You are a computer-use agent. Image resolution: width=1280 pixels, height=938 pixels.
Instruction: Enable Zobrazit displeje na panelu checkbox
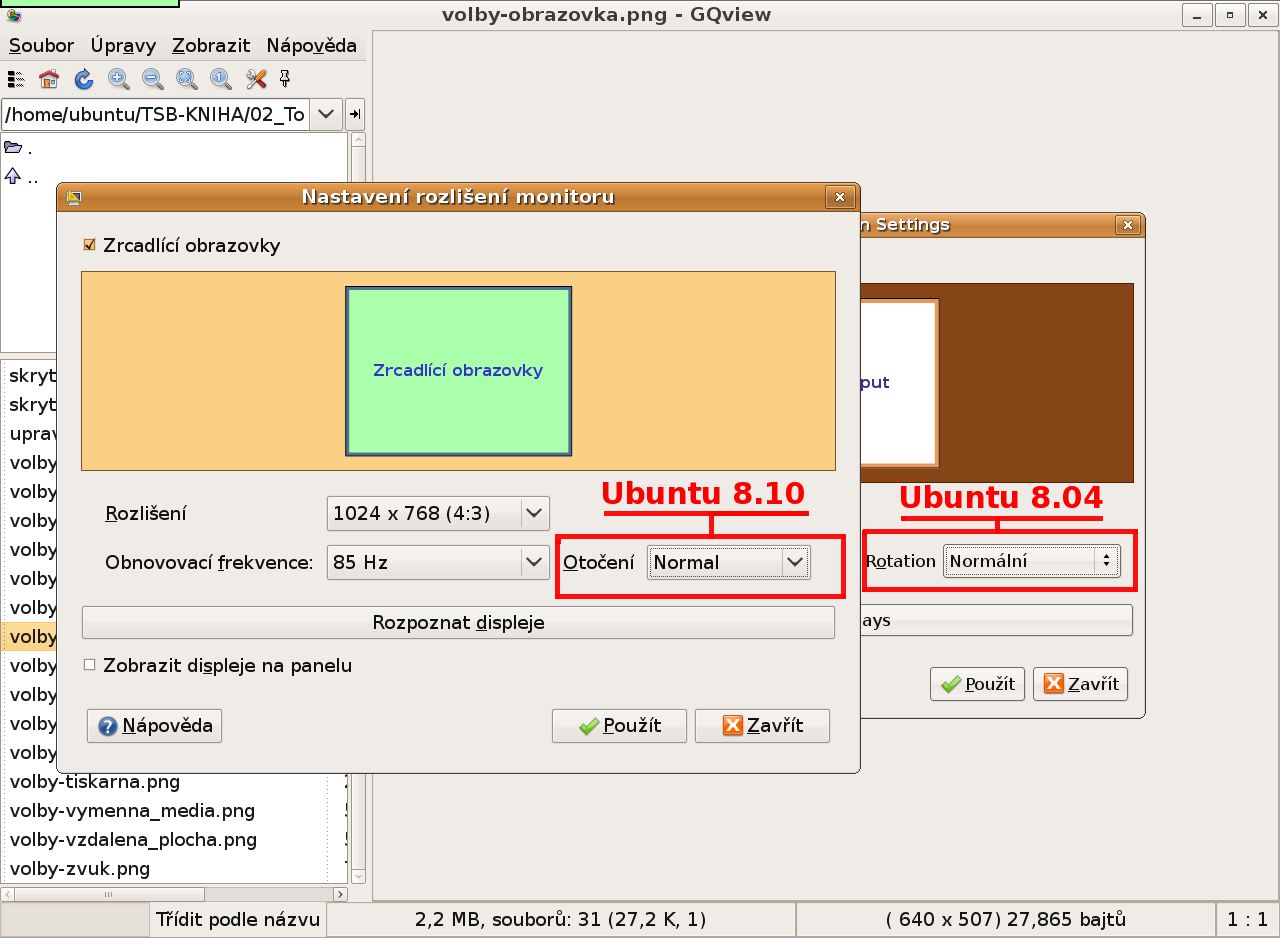pyautogui.click(x=90, y=665)
